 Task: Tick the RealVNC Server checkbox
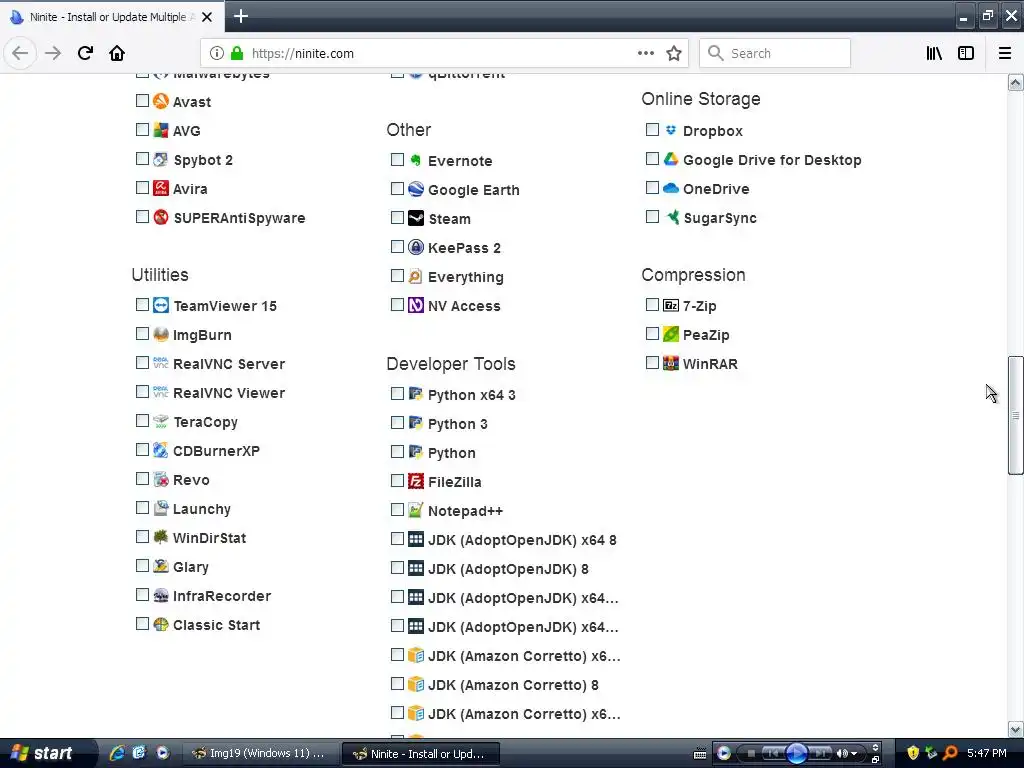pos(142,362)
